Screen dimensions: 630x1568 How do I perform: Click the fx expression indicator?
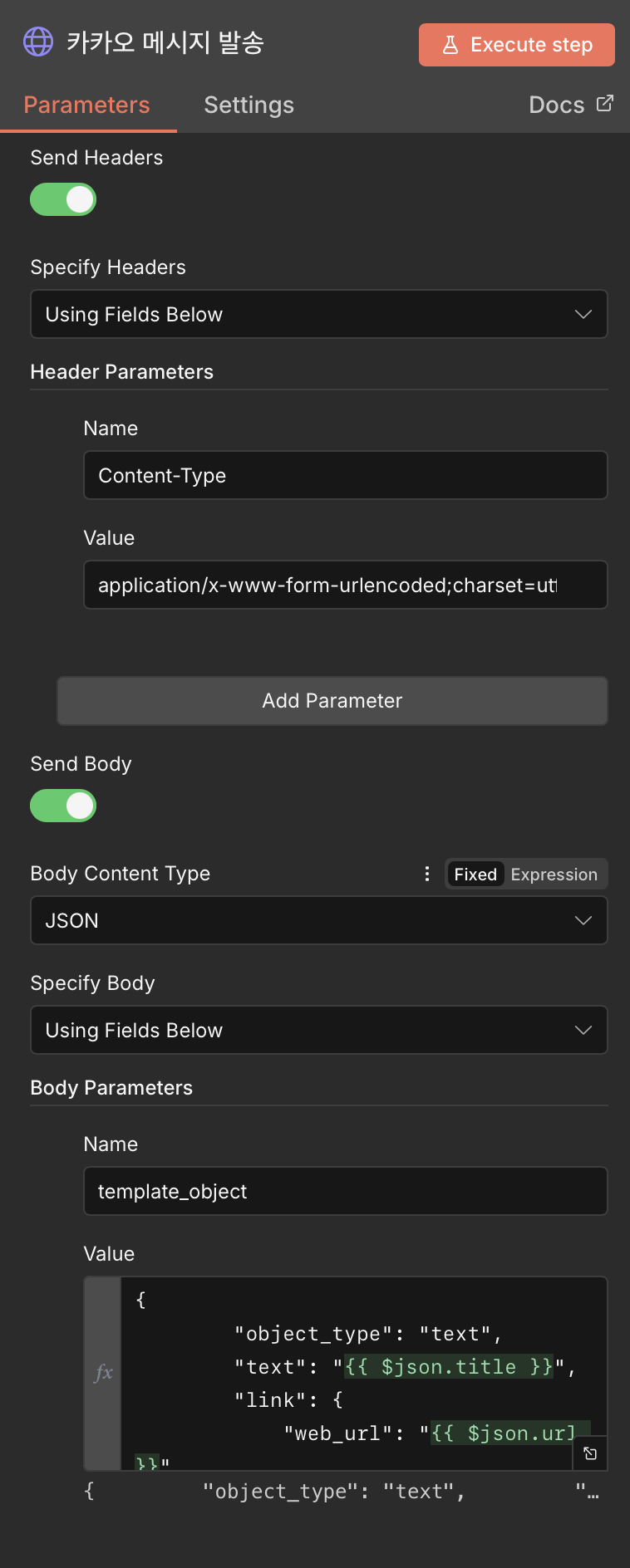103,1373
